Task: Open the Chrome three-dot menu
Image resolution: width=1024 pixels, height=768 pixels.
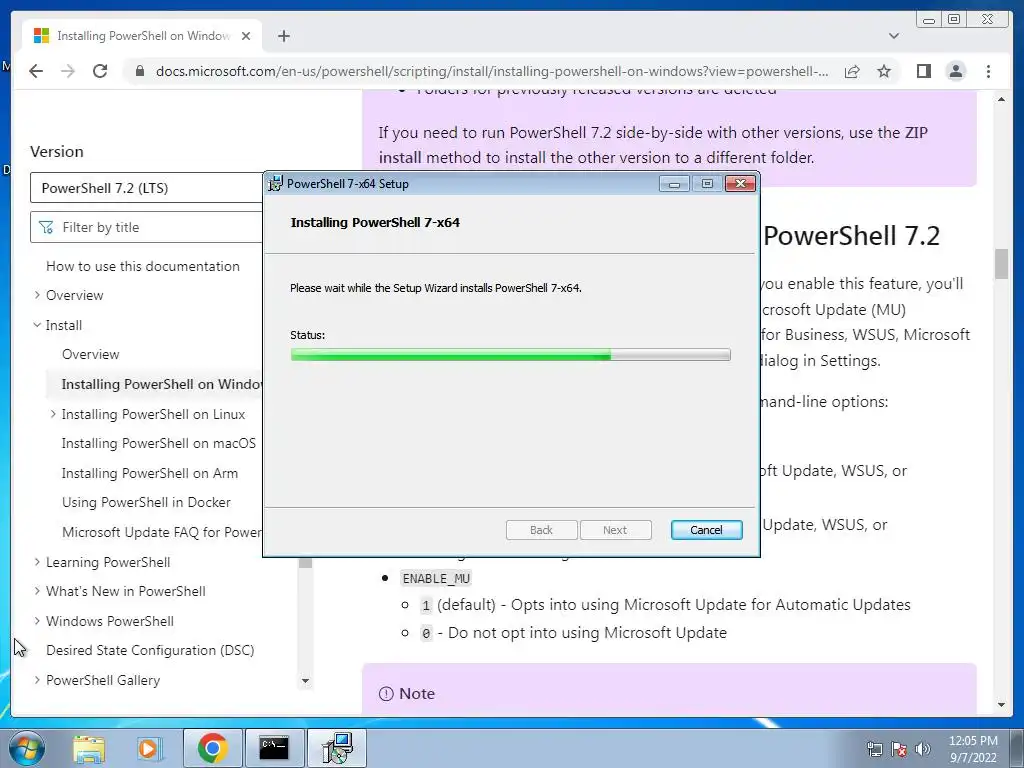Action: tap(989, 71)
